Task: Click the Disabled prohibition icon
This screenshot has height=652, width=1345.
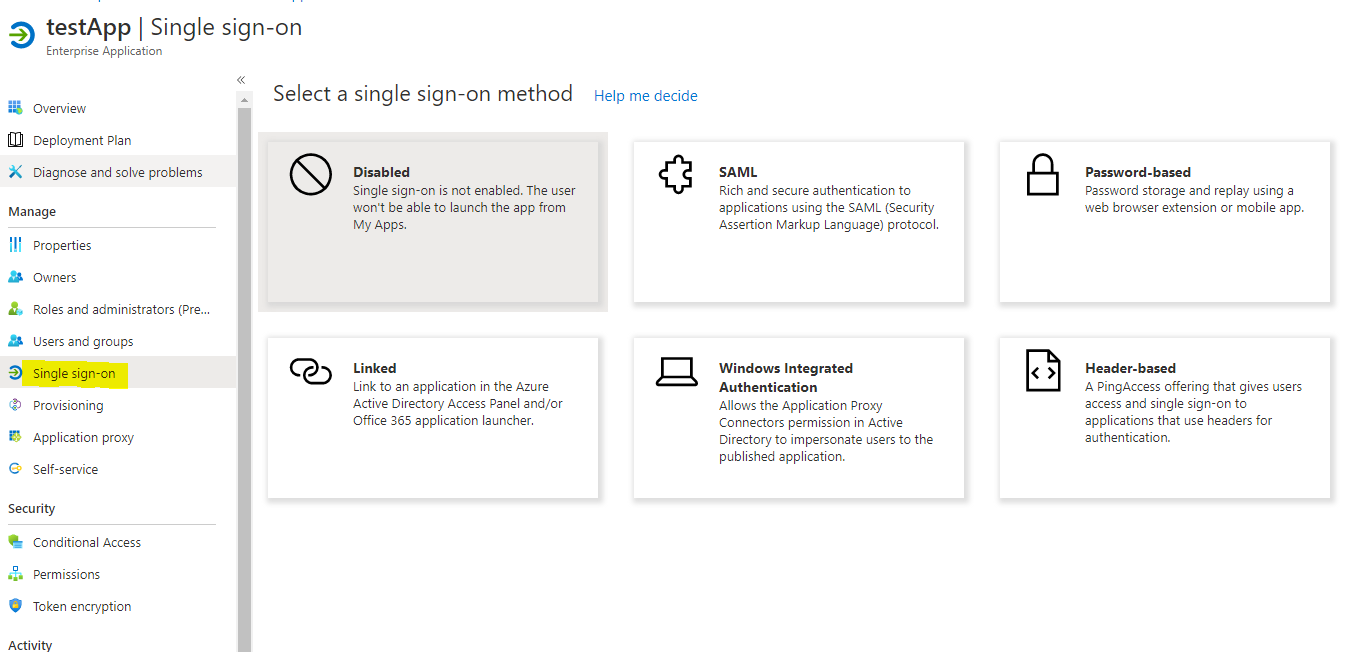Action: click(310, 175)
